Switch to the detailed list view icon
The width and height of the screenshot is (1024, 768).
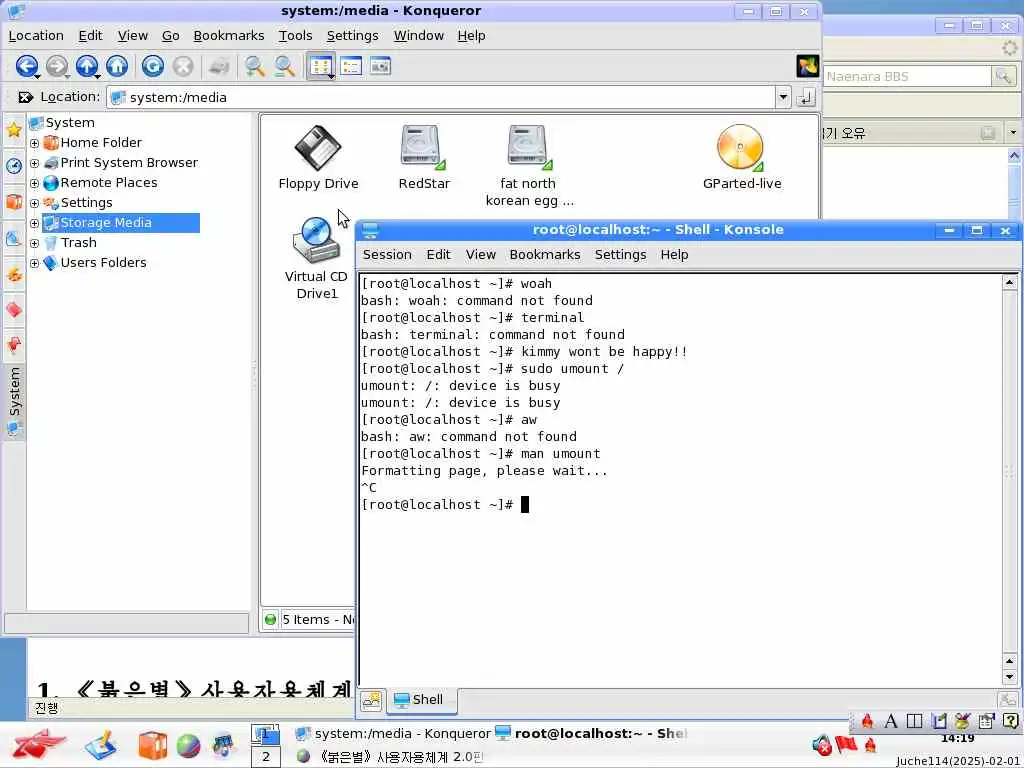(x=351, y=66)
